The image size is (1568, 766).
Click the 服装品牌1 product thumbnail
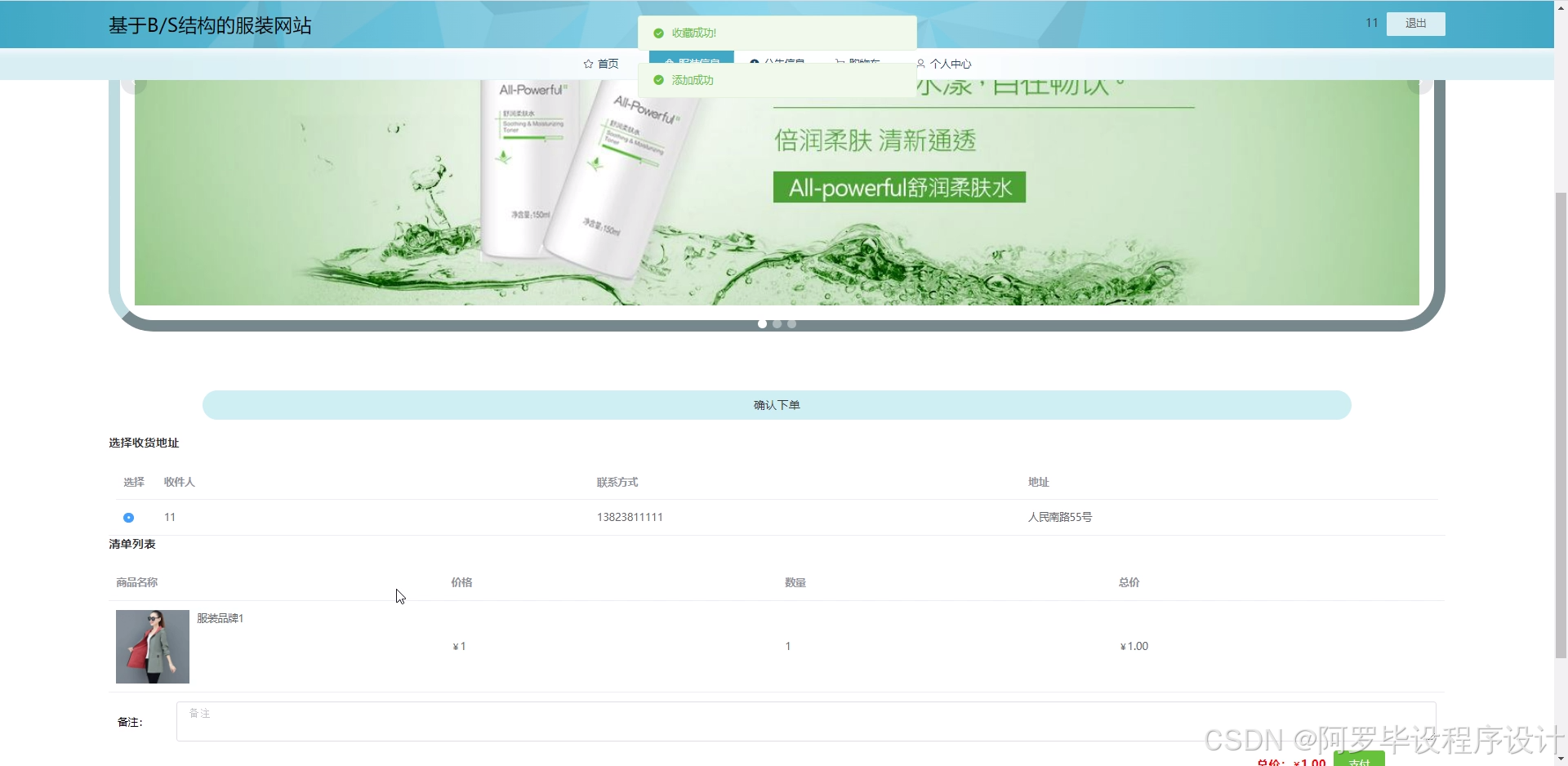click(x=153, y=647)
